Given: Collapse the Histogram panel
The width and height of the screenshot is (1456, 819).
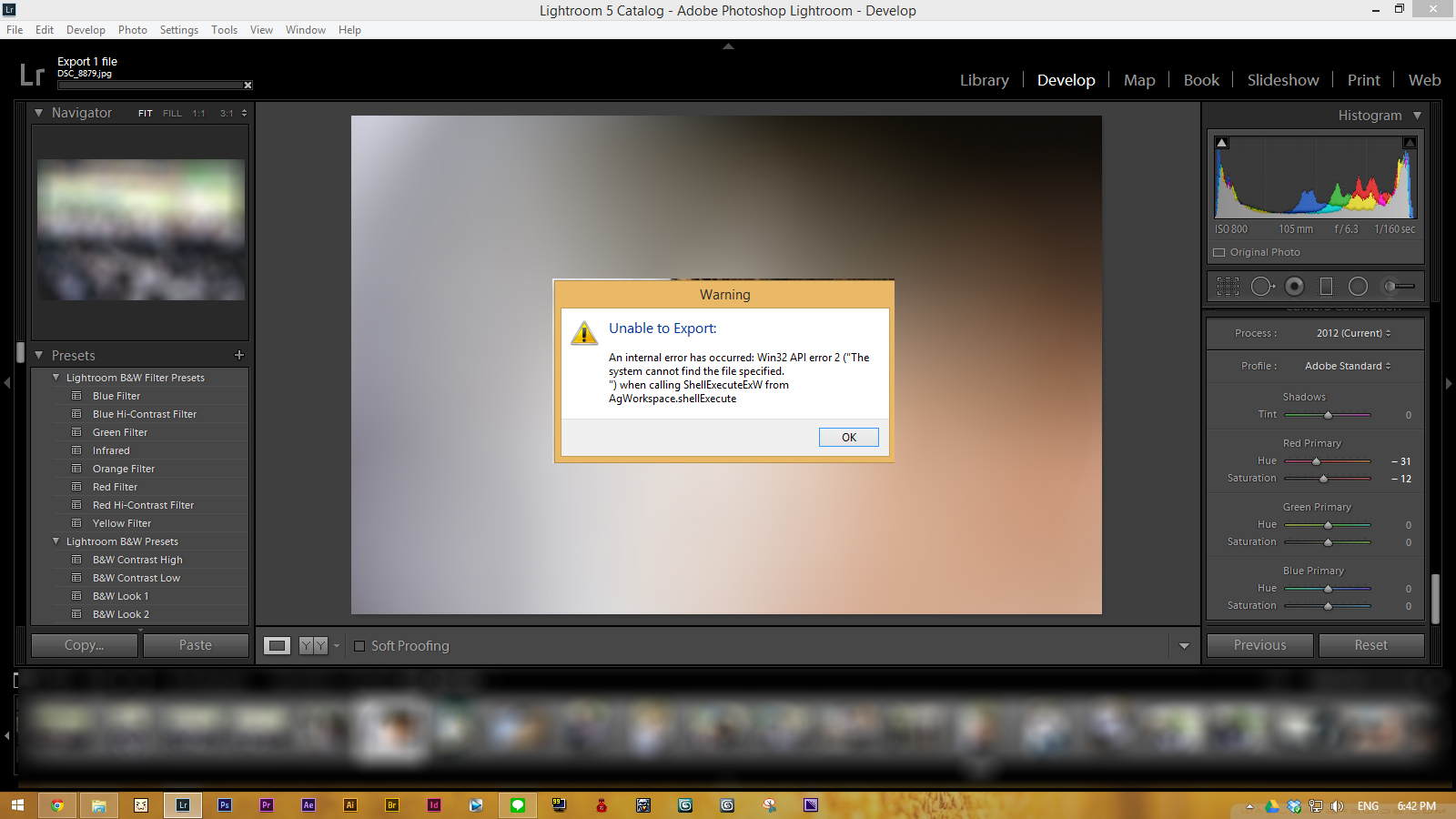Looking at the screenshot, I should 1417,116.
